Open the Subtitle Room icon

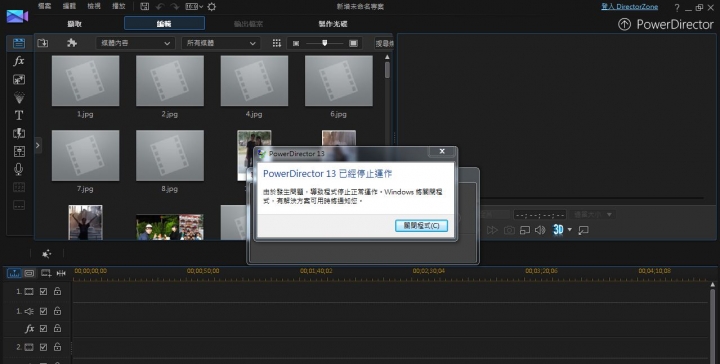(x=19, y=205)
